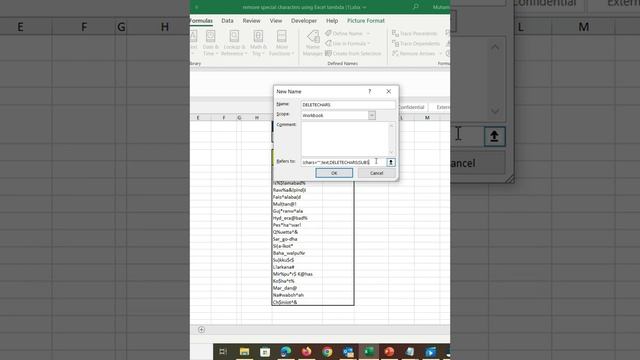Open Google Chrome from taskbar
The image size is (640, 360).
(x=327, y=351)
